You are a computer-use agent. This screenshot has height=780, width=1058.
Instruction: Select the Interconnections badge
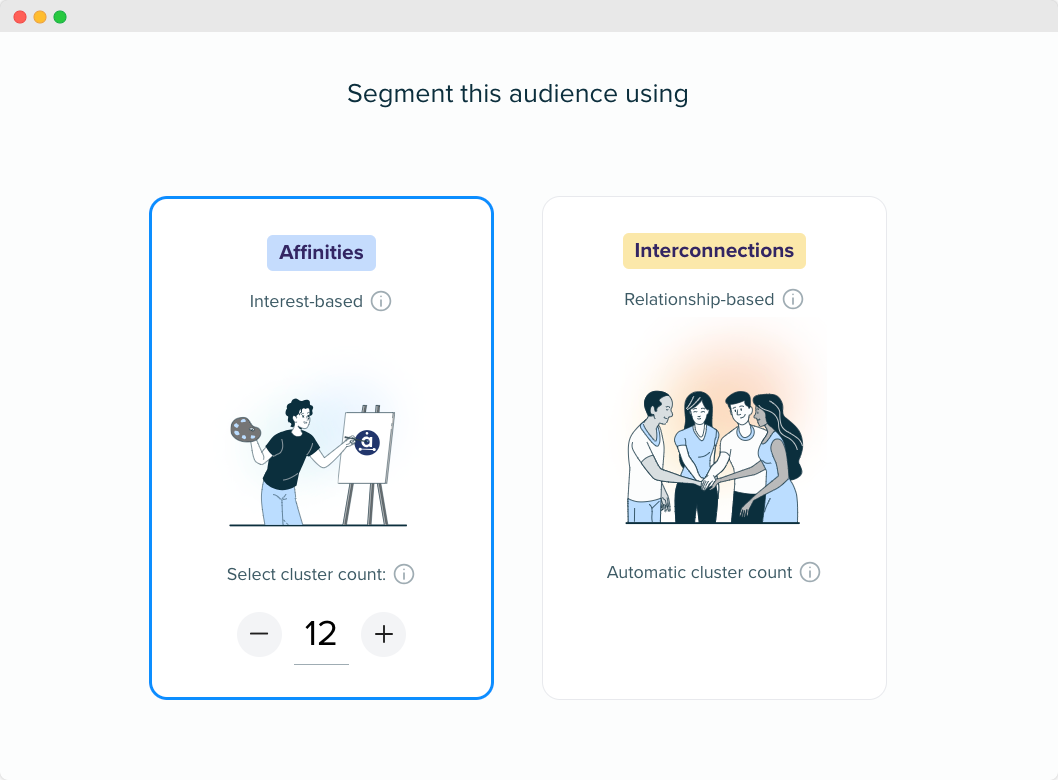[x=714, y=251]
